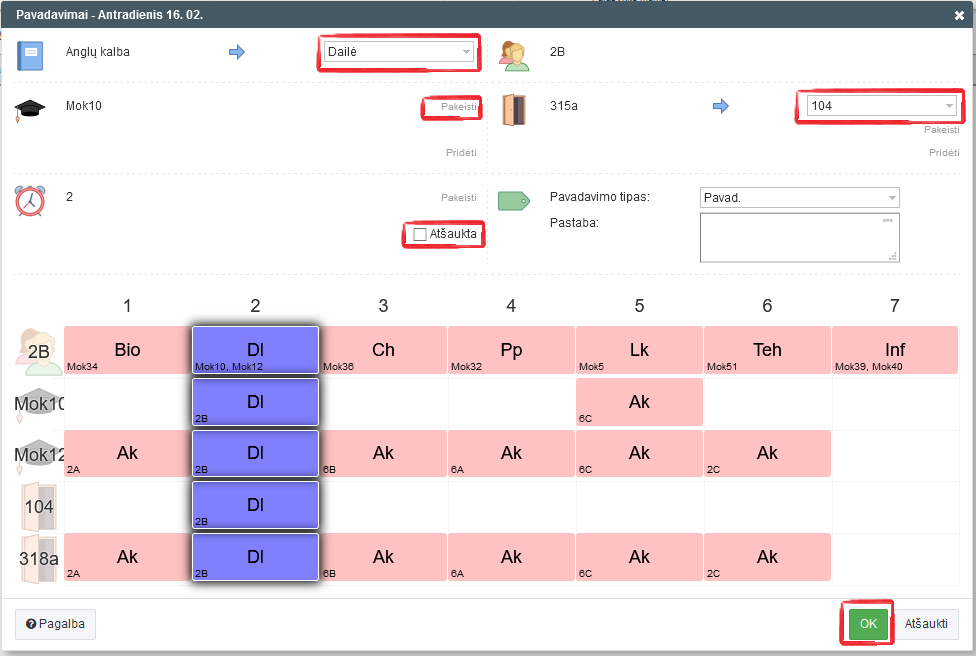Viewport: 976px width, 656px height.
Task: Select the Teh lesson with Mok51
Action: coord(767,350)
